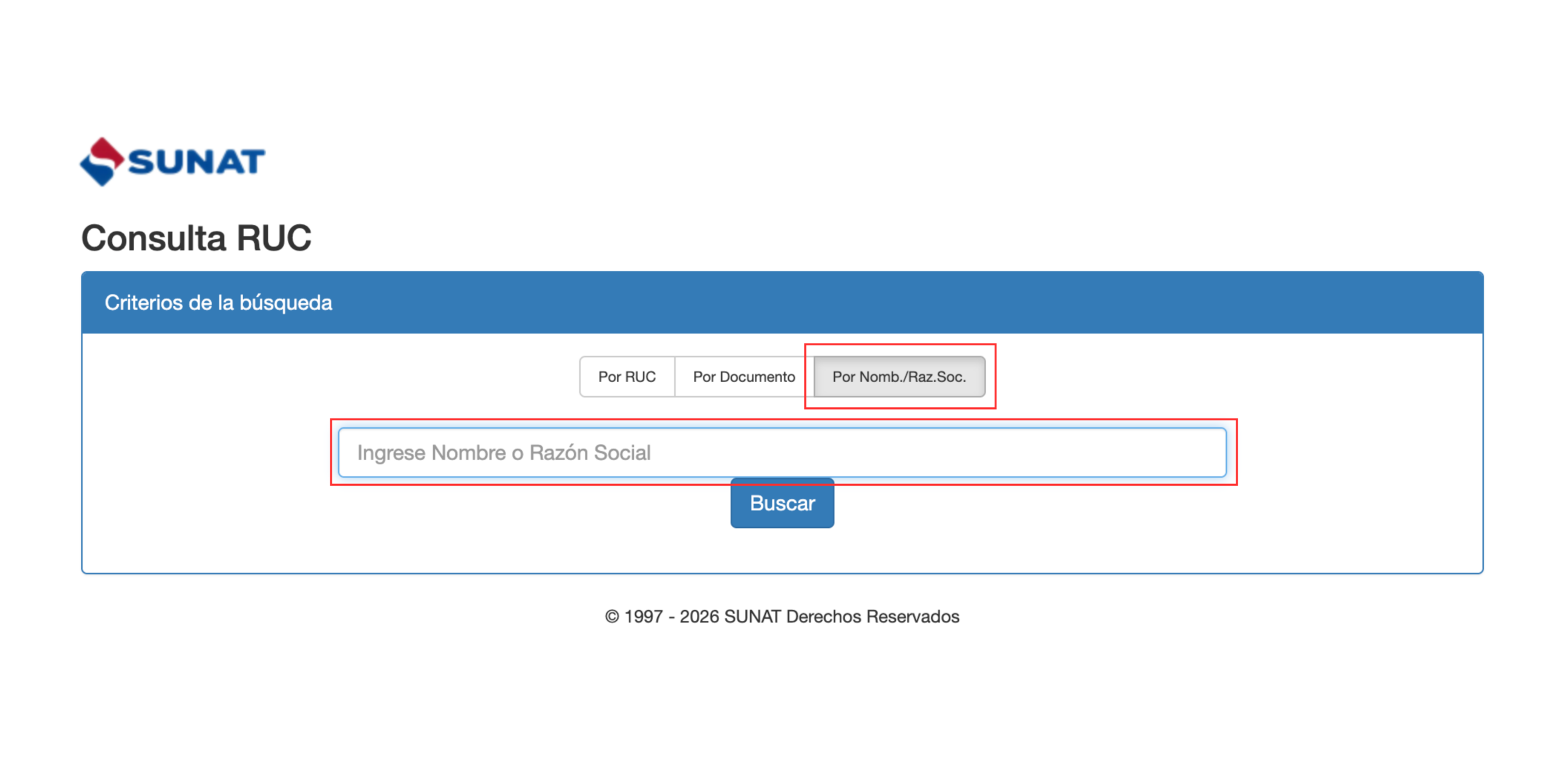Click the empty blue panel header bar area
Image resolution: width=1568 pixels, height=784 pixels.
coord(919,303)
